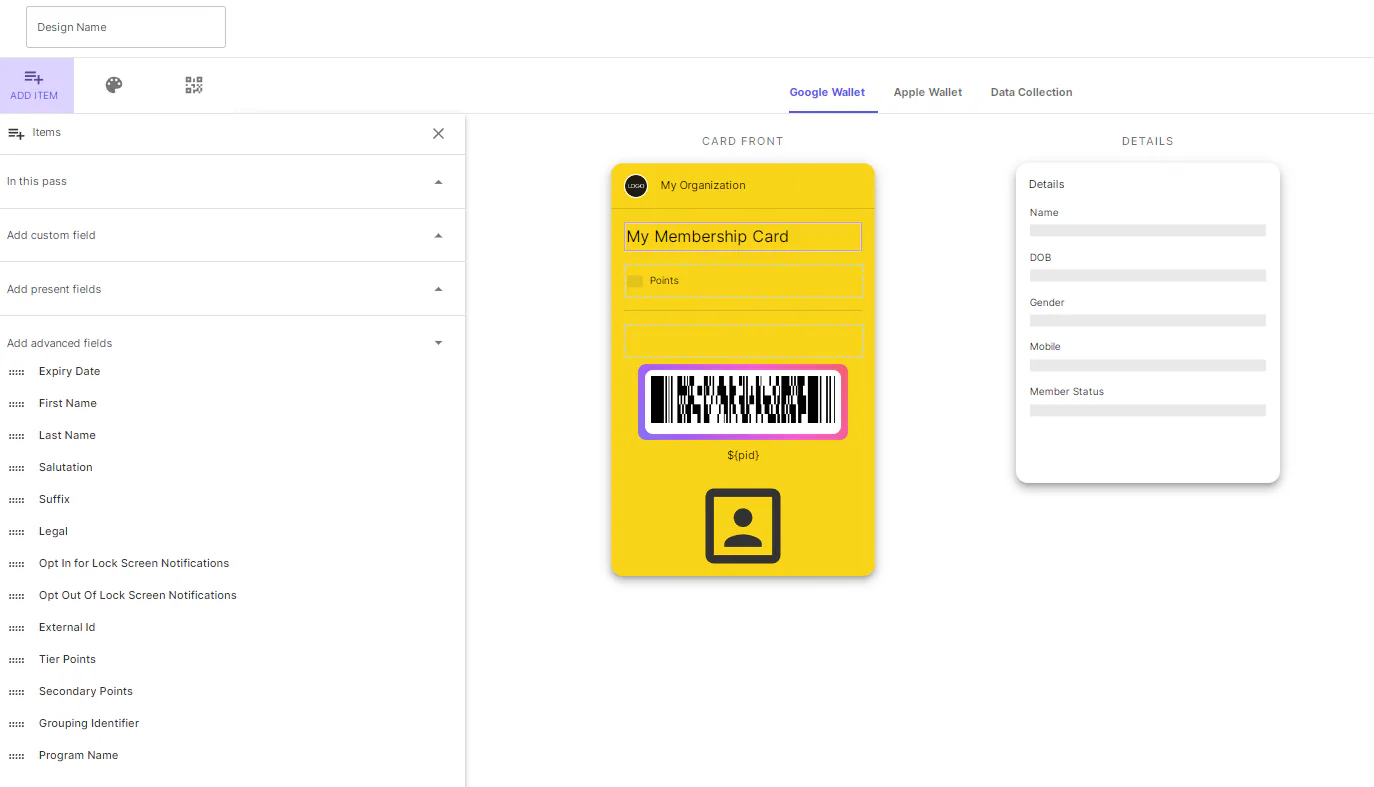Click the drag handle beside External Id

coord(16,628)
